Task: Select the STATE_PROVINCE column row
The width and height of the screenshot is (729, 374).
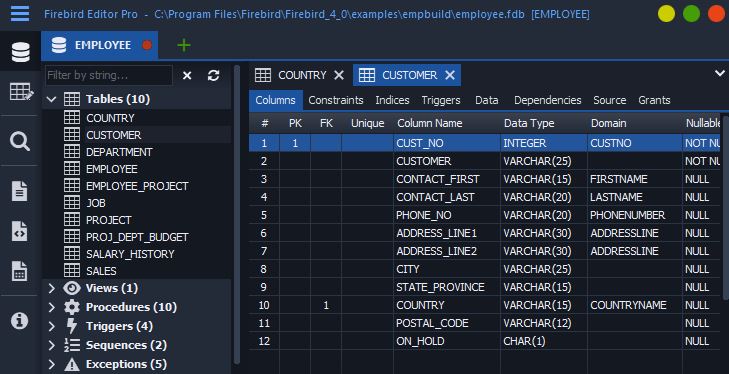Action: coord(484,287)
